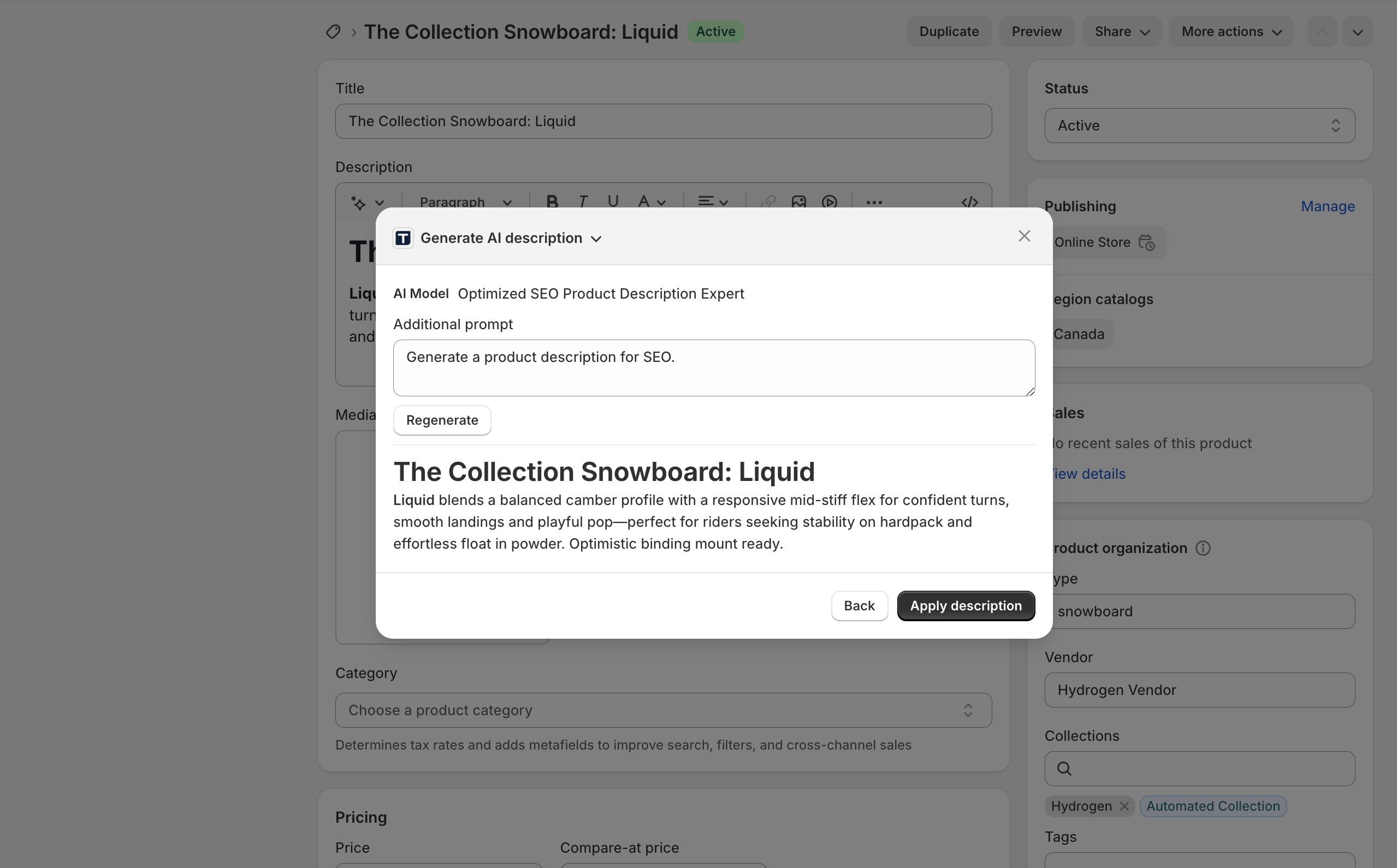Click the Active status badge near title
The width and height of the screenshot is (1397, 868).
tap(715, 32)
